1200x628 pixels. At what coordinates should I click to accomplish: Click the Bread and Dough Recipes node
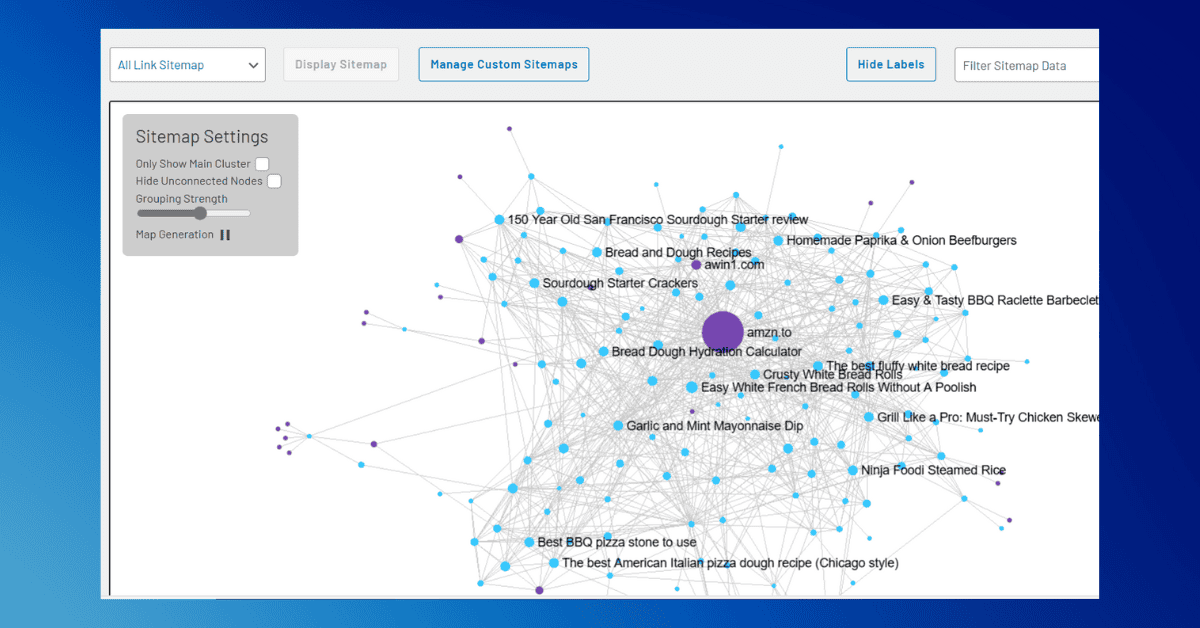point(597,253)
